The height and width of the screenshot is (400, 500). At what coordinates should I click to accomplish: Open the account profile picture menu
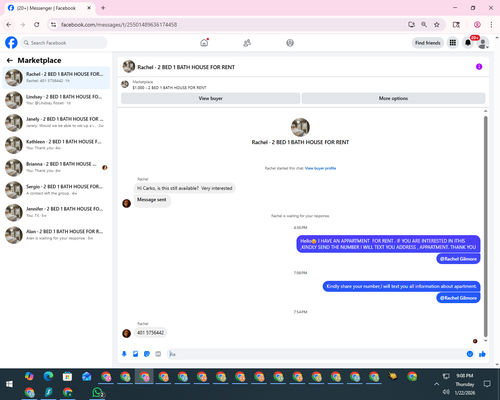[483, 43]
